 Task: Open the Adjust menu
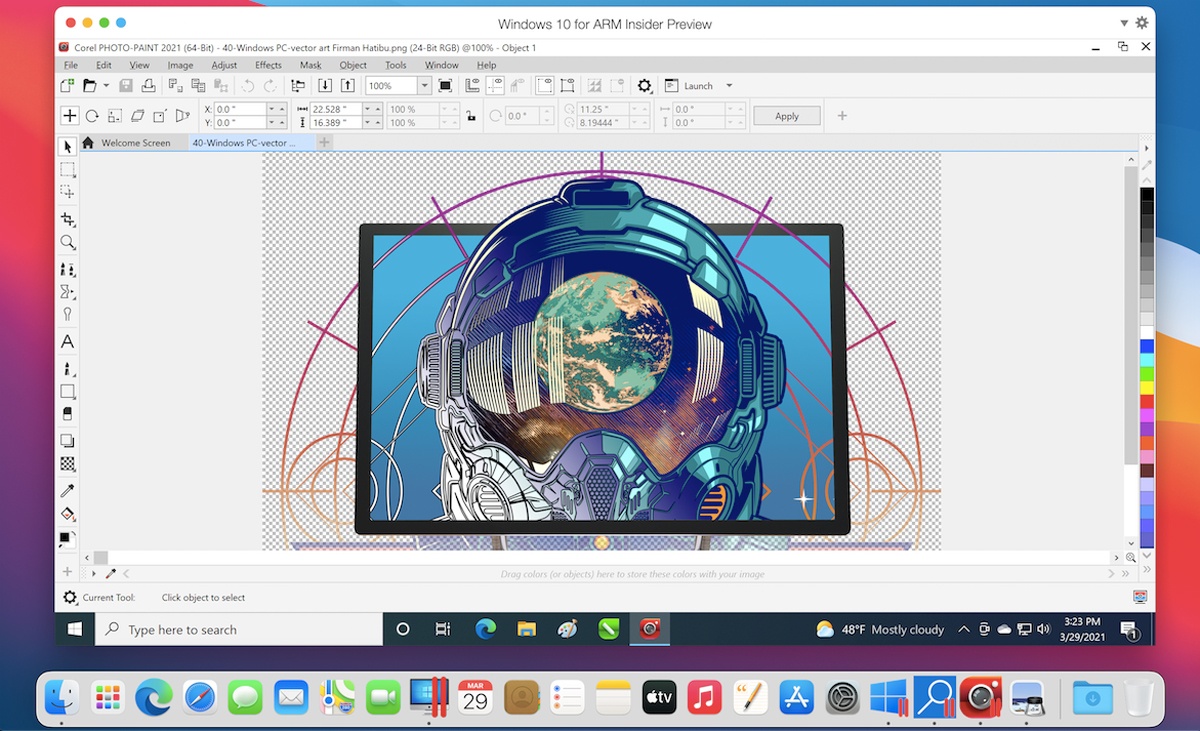[x=224, y=65]
